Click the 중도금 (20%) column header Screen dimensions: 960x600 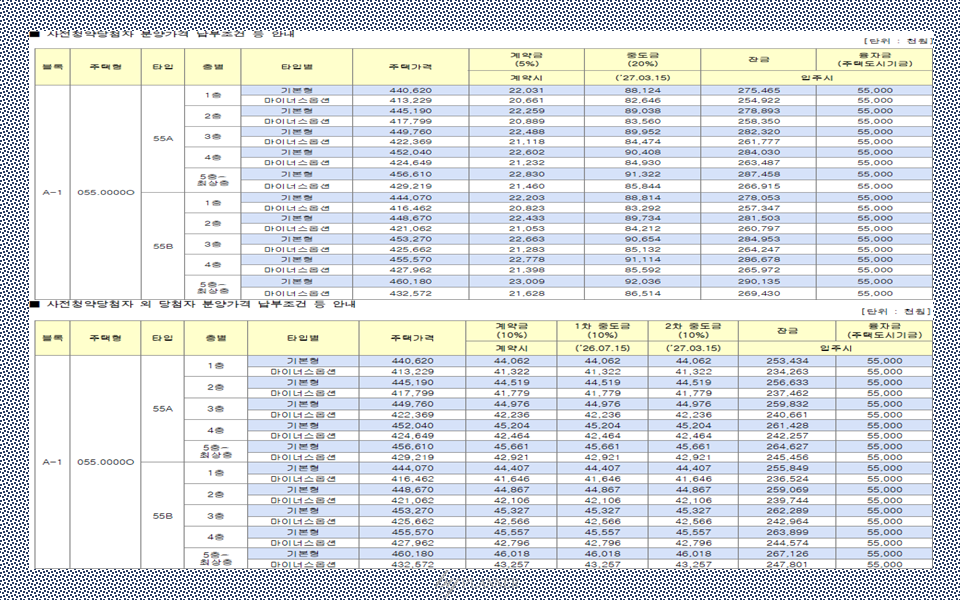point(642,59)
